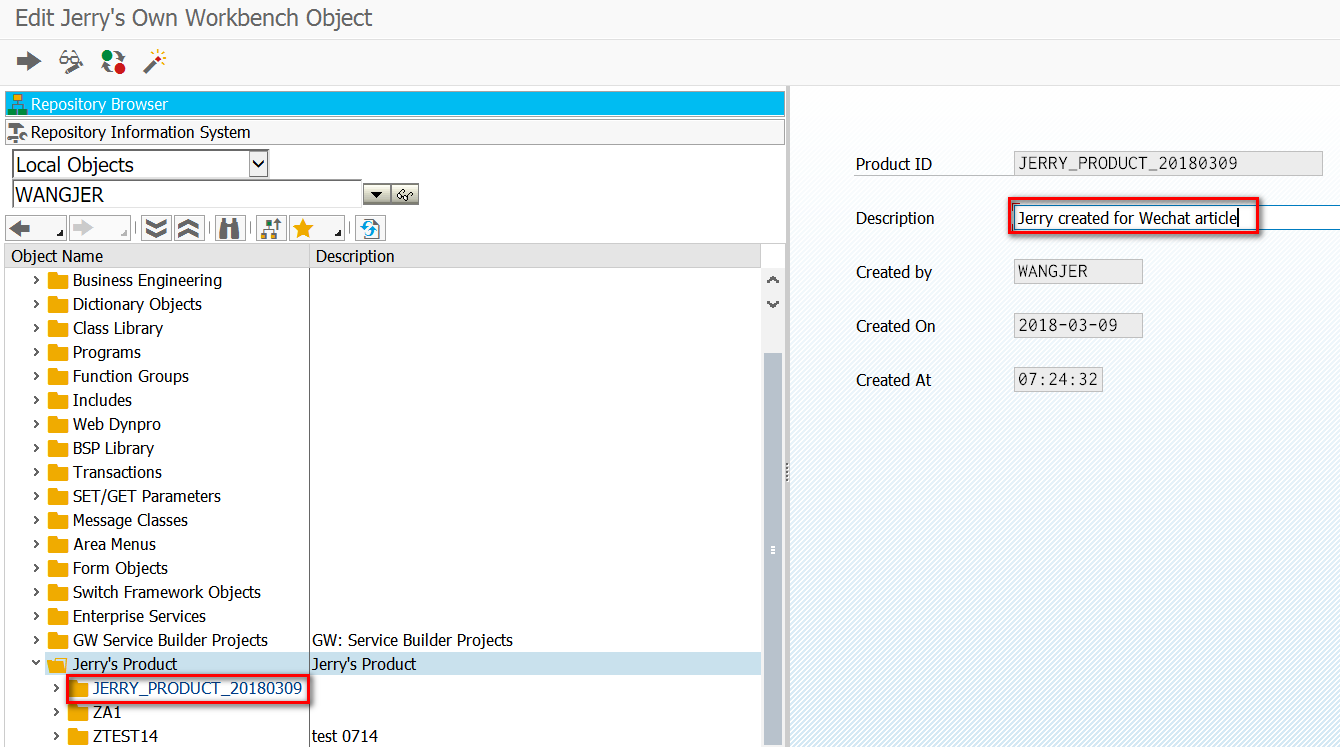Expand the Includes node
The image size is (1340, 747).
(36, 400)
